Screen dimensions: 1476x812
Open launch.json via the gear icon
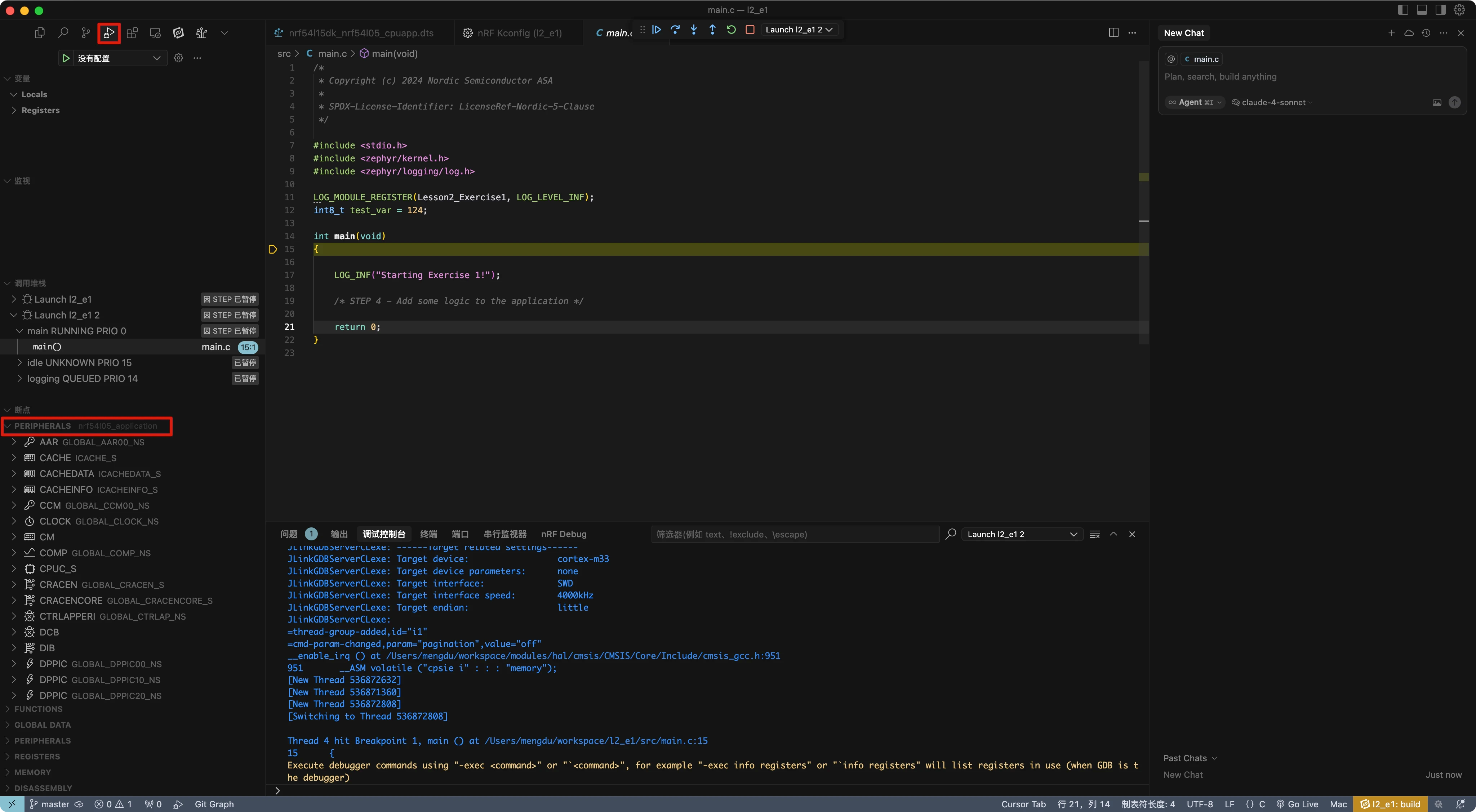point(179,58)
